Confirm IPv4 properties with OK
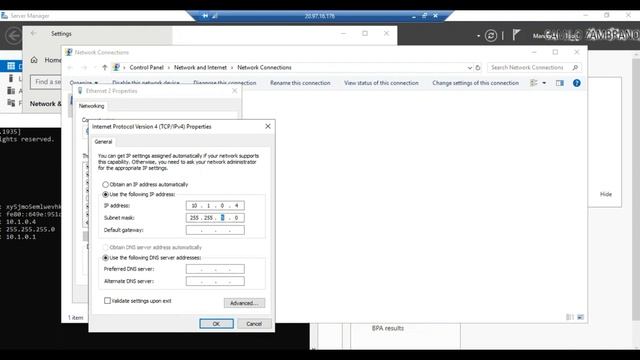This screenshot has width=640, height=360. 216,324
